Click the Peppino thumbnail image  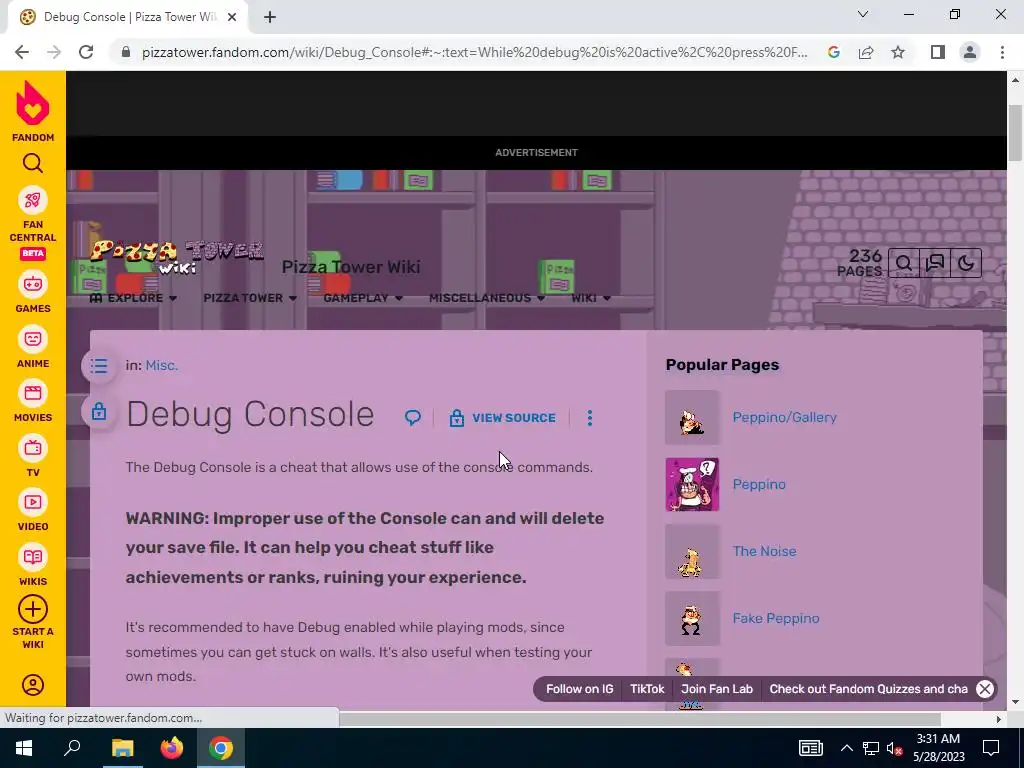(x=692, y=485)
